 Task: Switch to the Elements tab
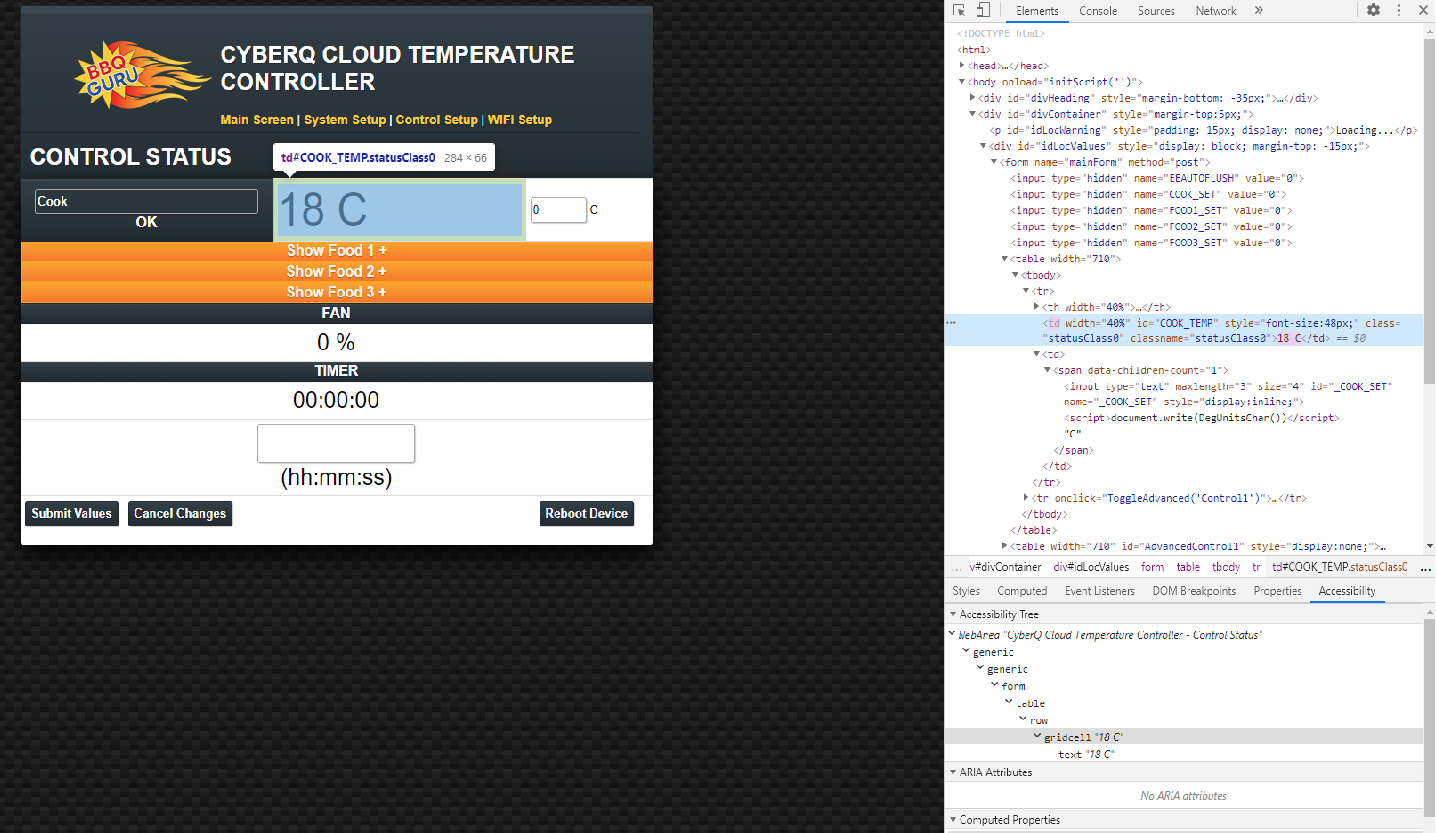click(x=1037, y=11)
